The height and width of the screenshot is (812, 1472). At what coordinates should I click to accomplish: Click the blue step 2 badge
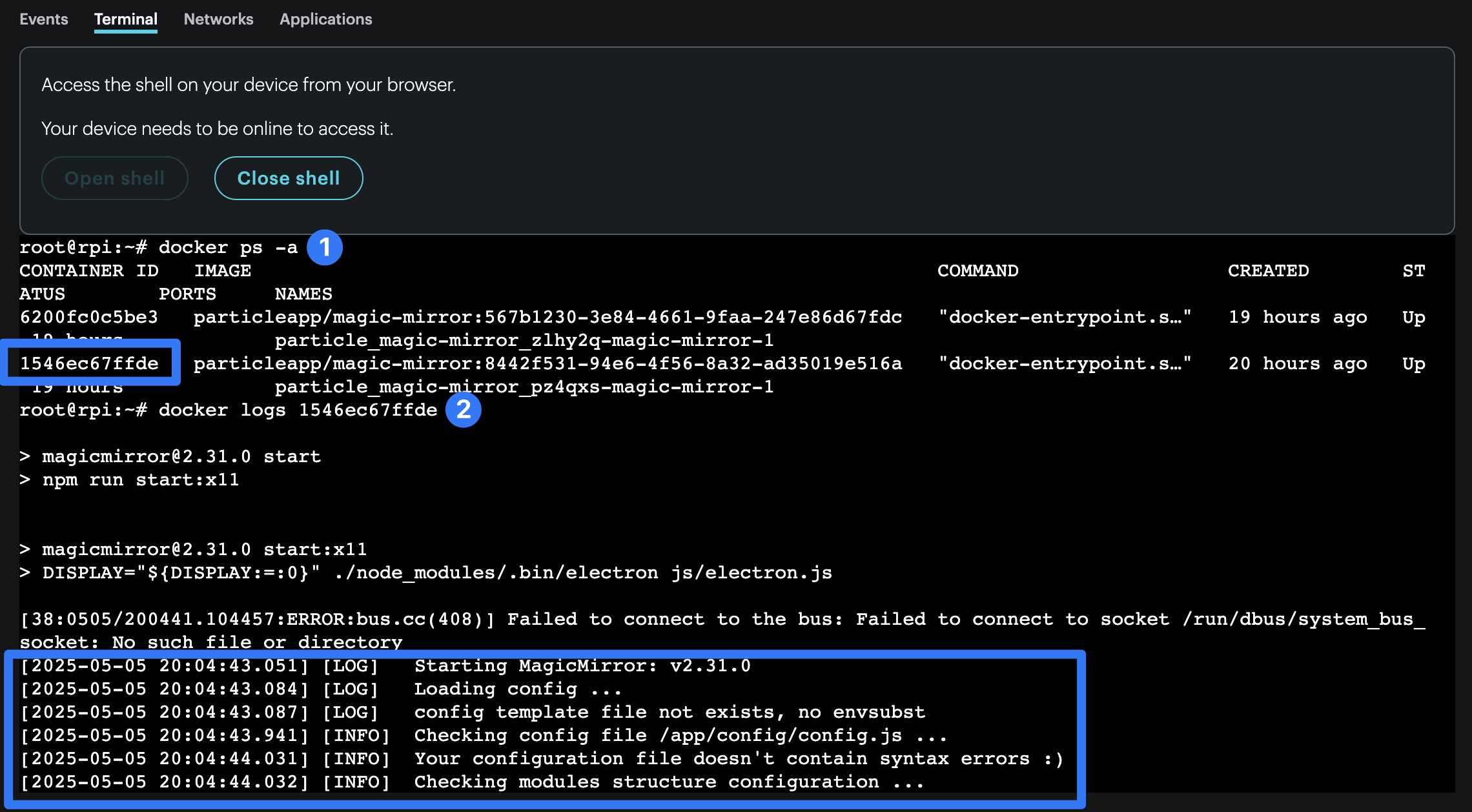pos(463,410)
